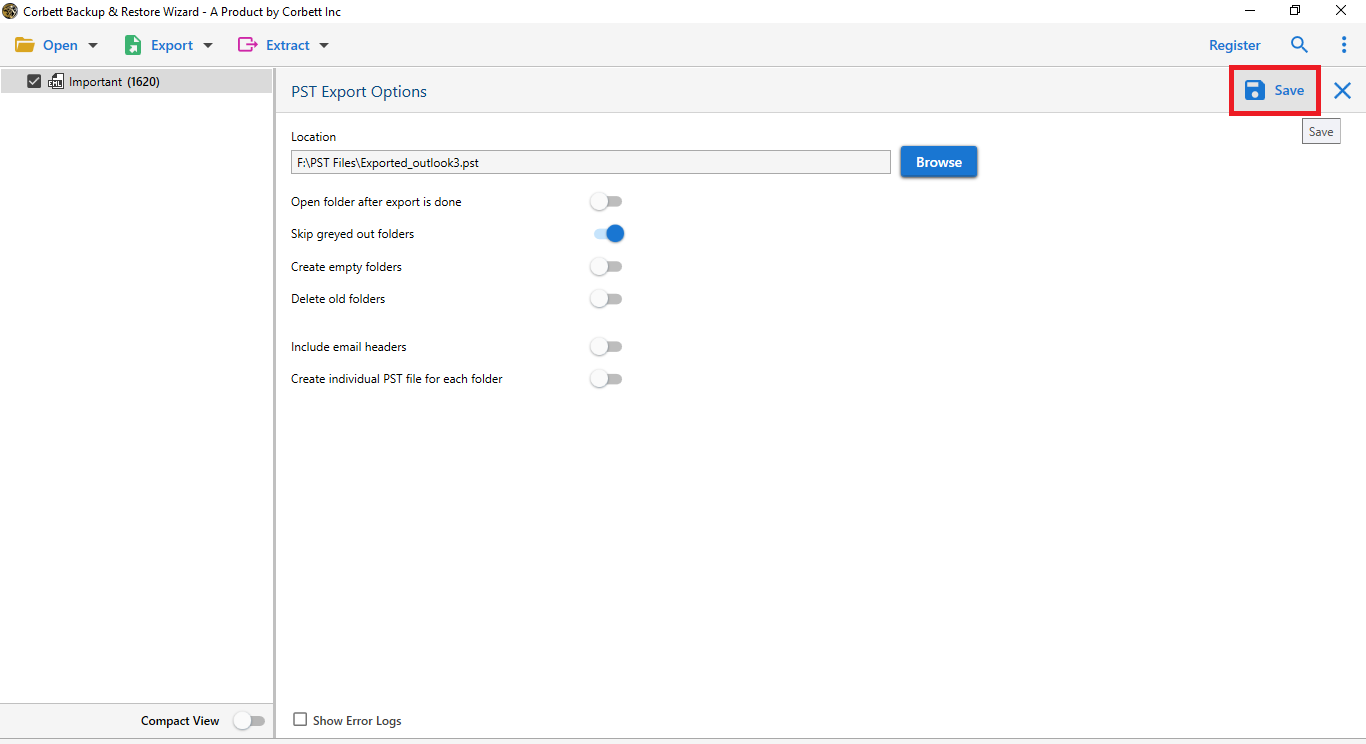This screenshot has width=1366, height=744.
Task: Click the Delete old folders label
Action: pos(338,299)
